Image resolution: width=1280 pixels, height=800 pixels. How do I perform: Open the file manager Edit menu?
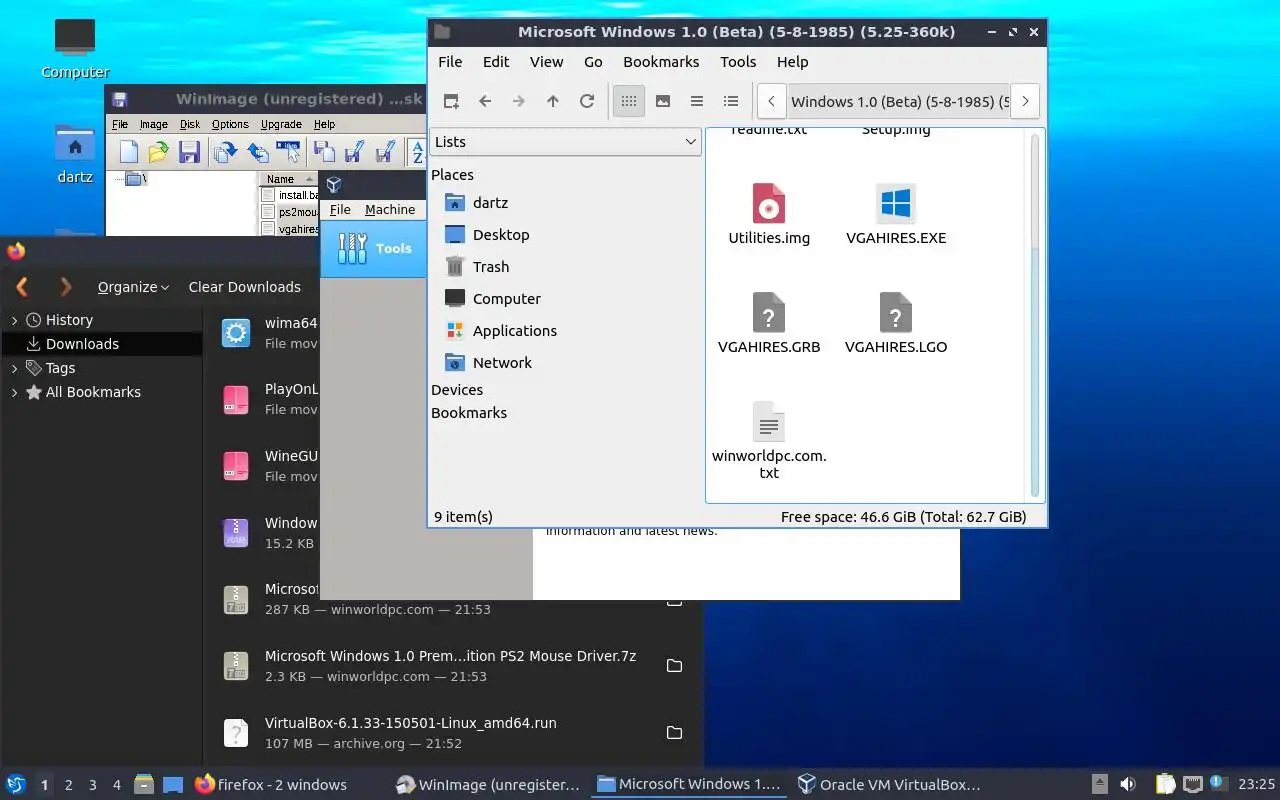496,62
